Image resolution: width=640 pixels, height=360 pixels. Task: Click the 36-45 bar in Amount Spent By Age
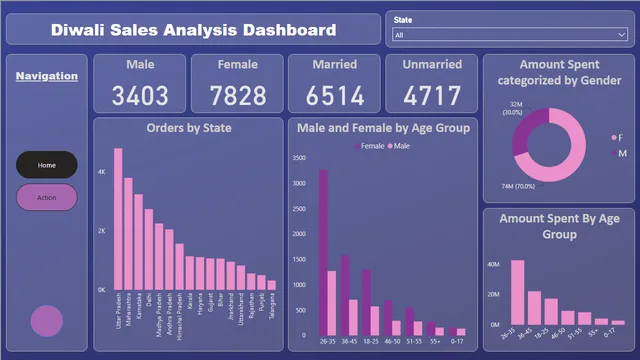(534, 308)
